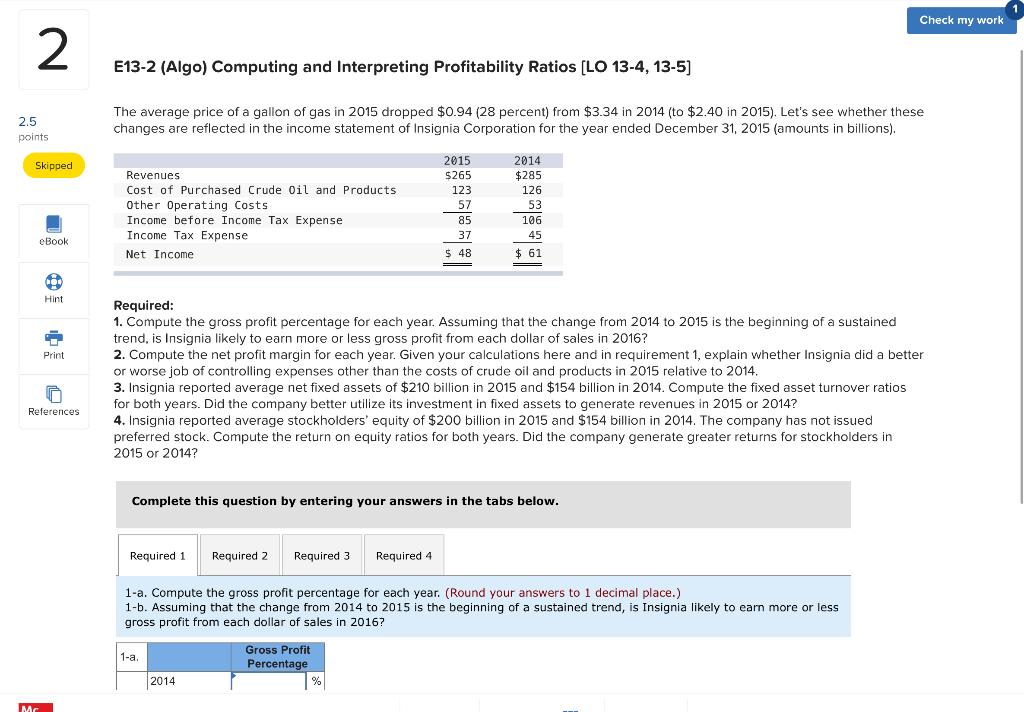Click the Check my work button
The width and height of the screenshot is (1024, 712).
[961, 20]
